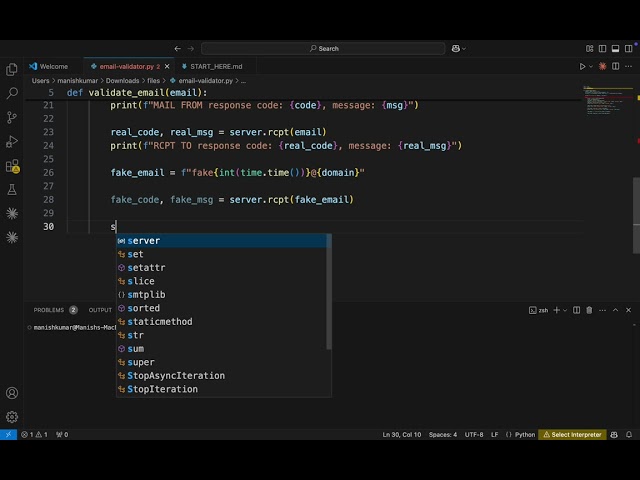
Task: Select 'setattr' autocomplete suggestion
Action: 222,268
